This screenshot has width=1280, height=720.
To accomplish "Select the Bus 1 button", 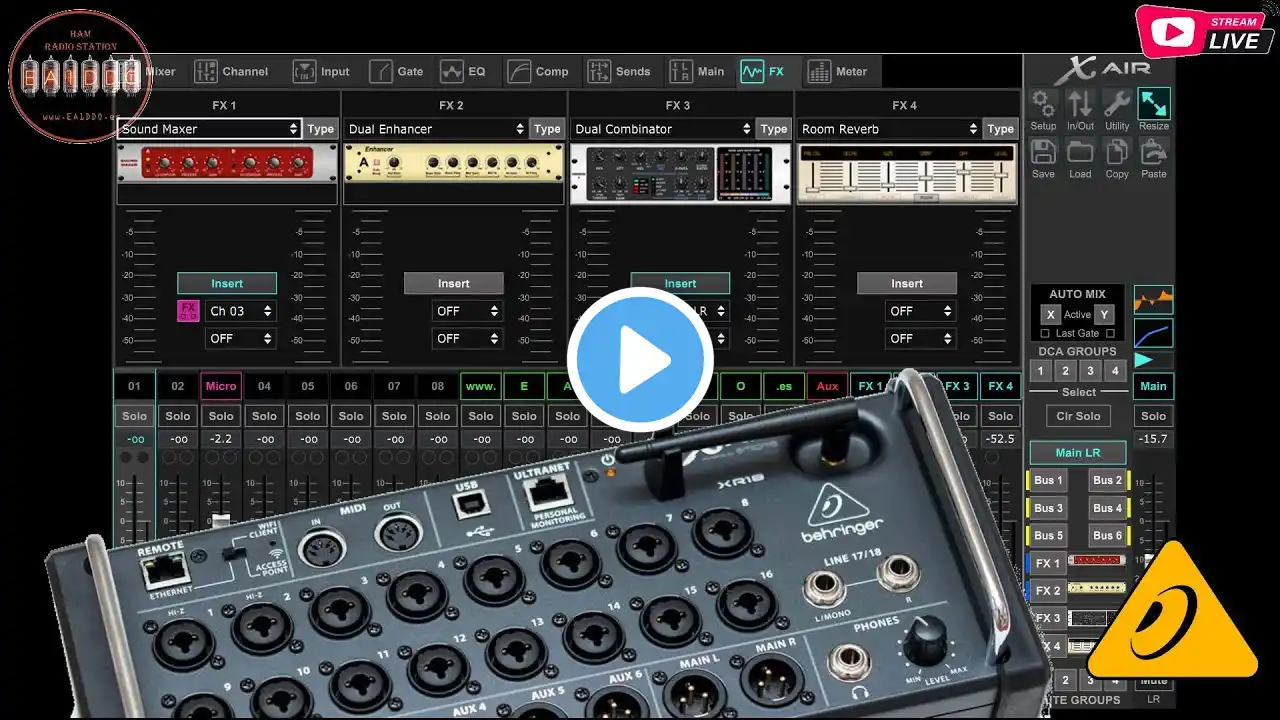I will (1048, 480).
